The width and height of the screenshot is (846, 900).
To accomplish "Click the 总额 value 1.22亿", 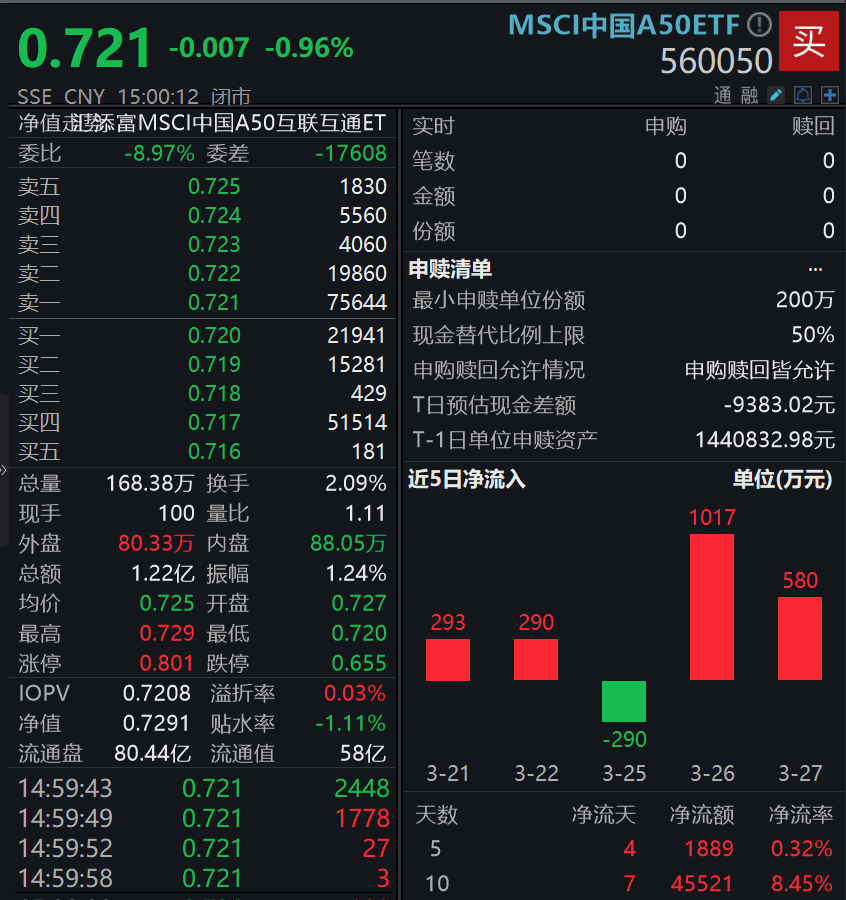I will tap(163, 573).
